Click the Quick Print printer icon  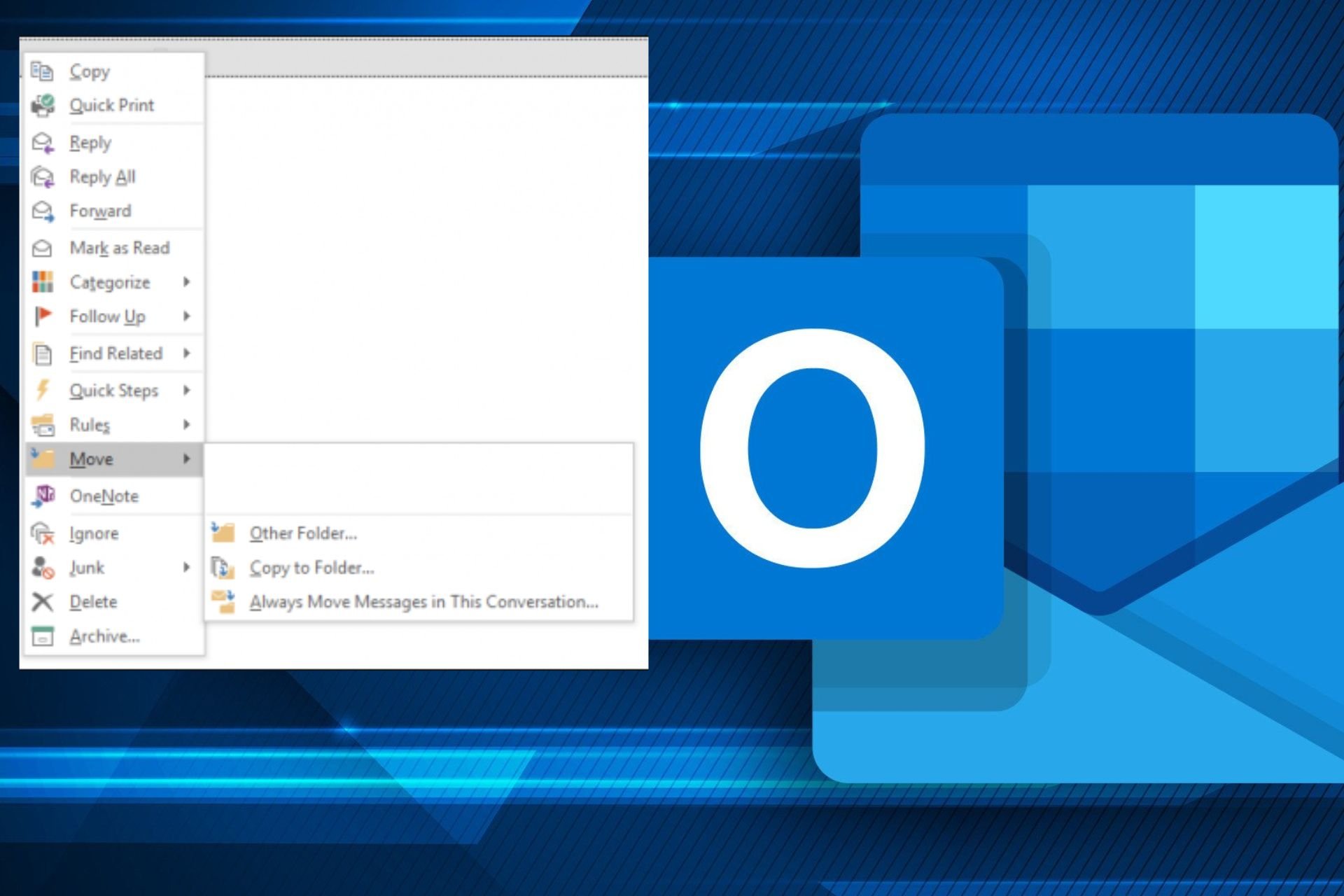point(42,105)
